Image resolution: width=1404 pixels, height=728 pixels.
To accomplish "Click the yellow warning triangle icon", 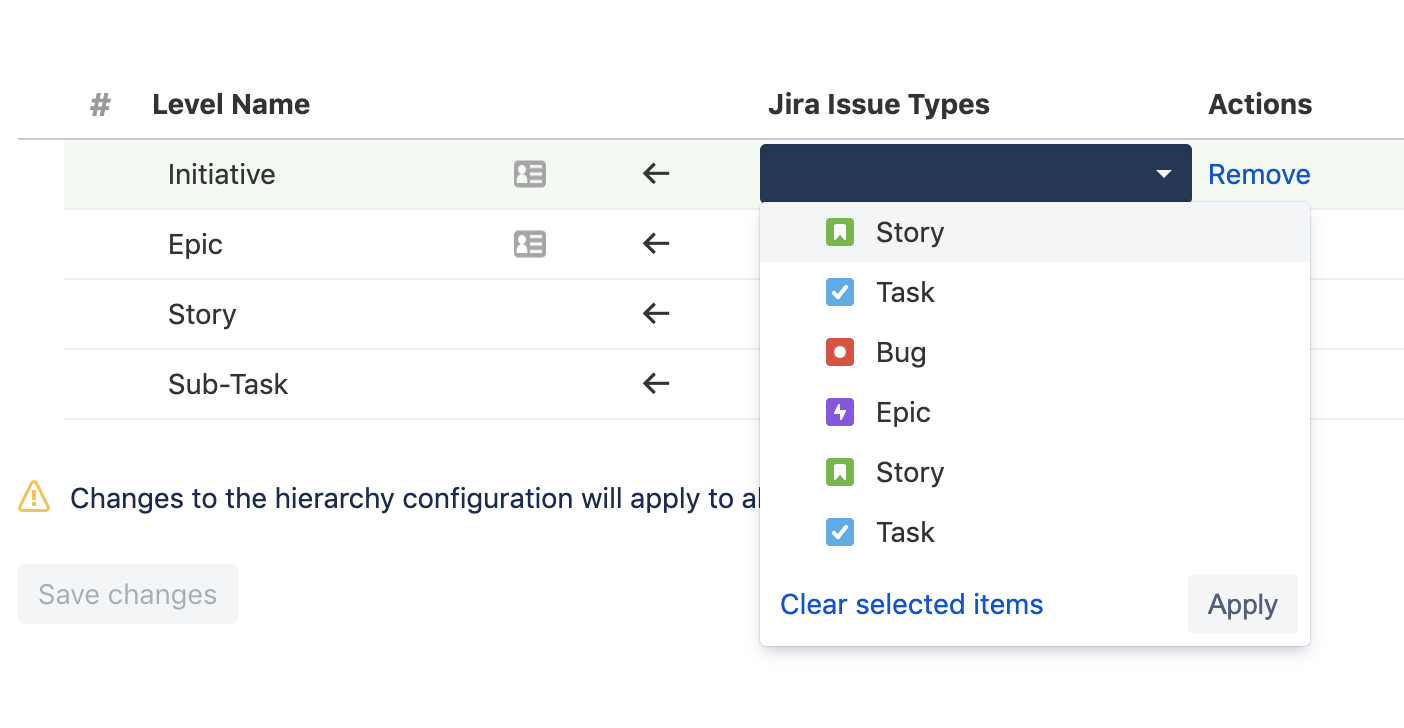I will 34,497.
